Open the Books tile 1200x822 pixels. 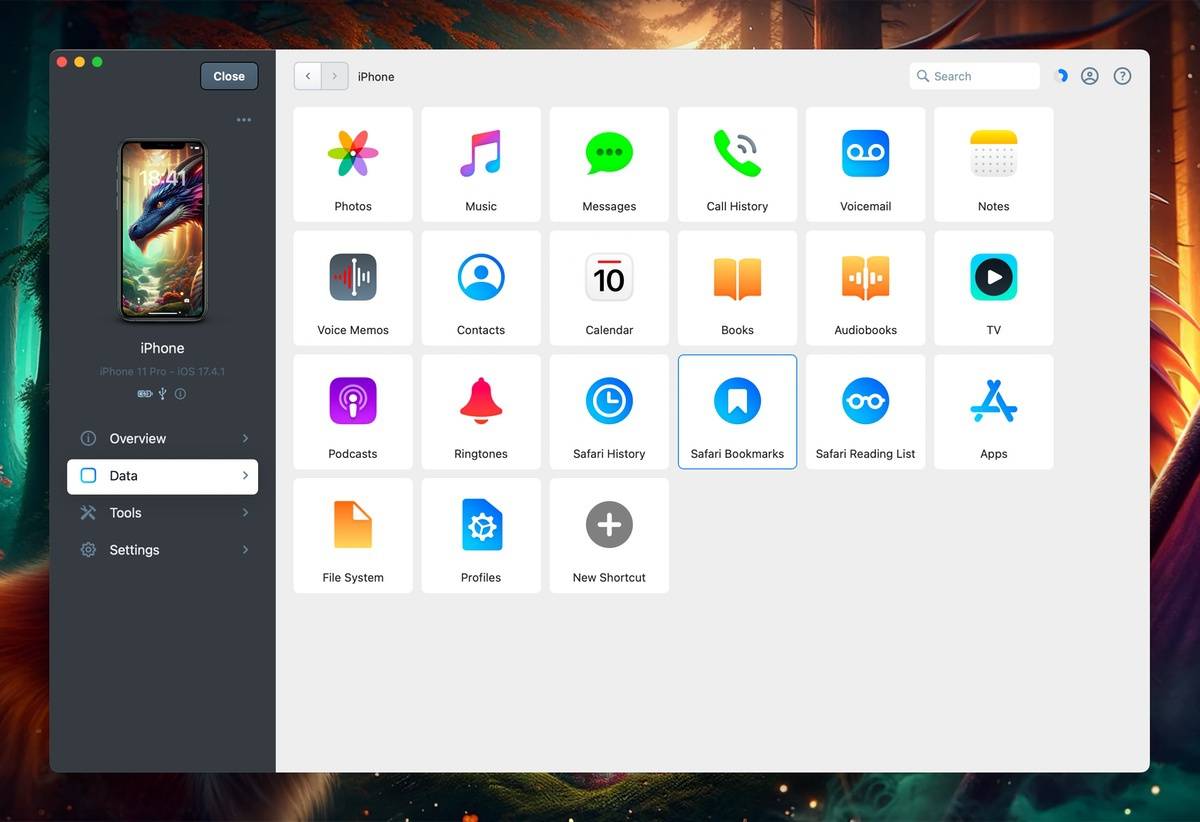pyautogui.click(x=737, y=288)
